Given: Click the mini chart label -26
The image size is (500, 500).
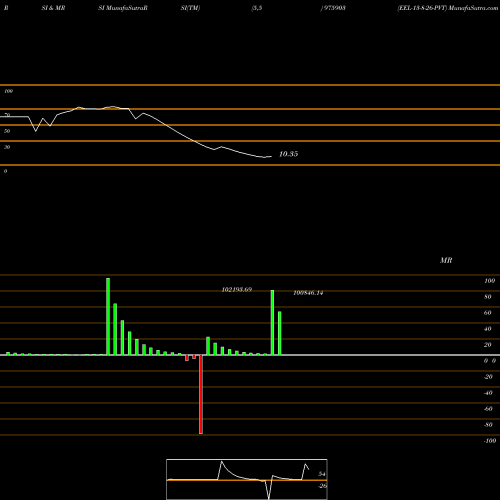Looking at the screenshot, I should (322, 486).
